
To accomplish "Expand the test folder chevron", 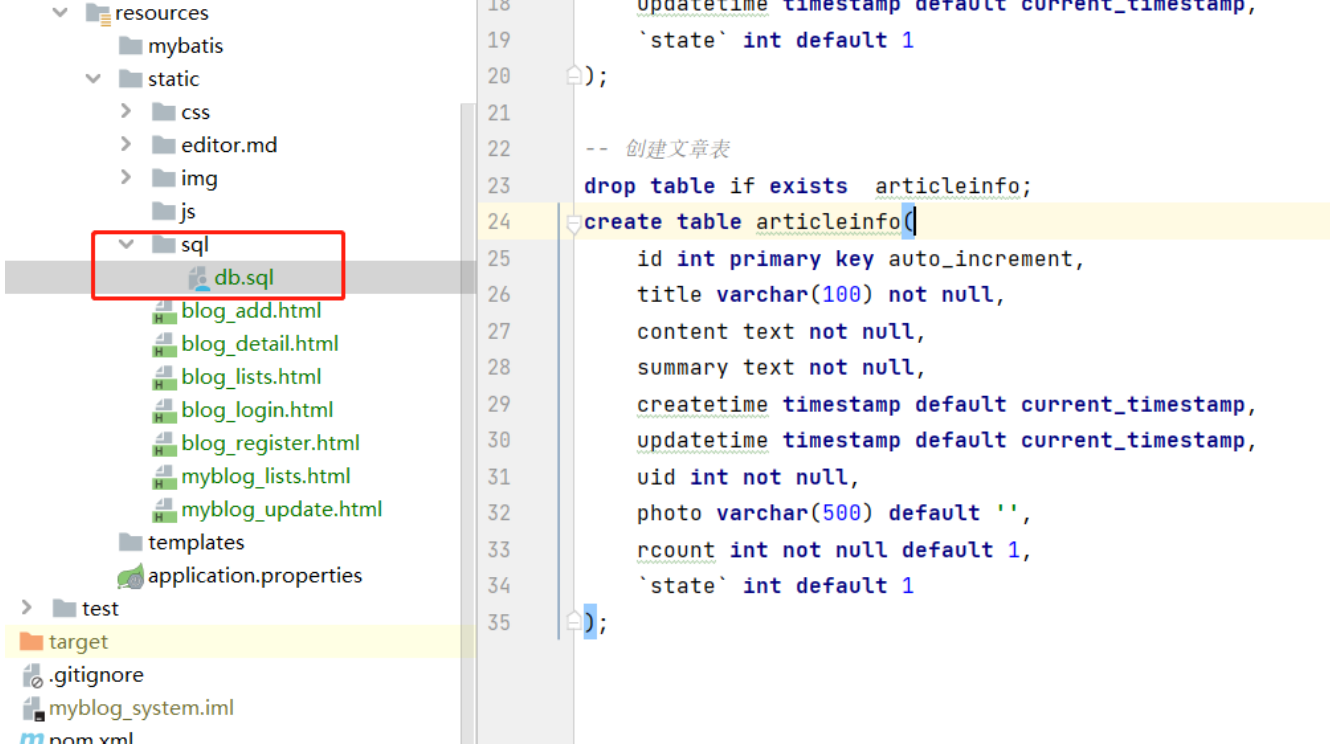I will [27, 607].
